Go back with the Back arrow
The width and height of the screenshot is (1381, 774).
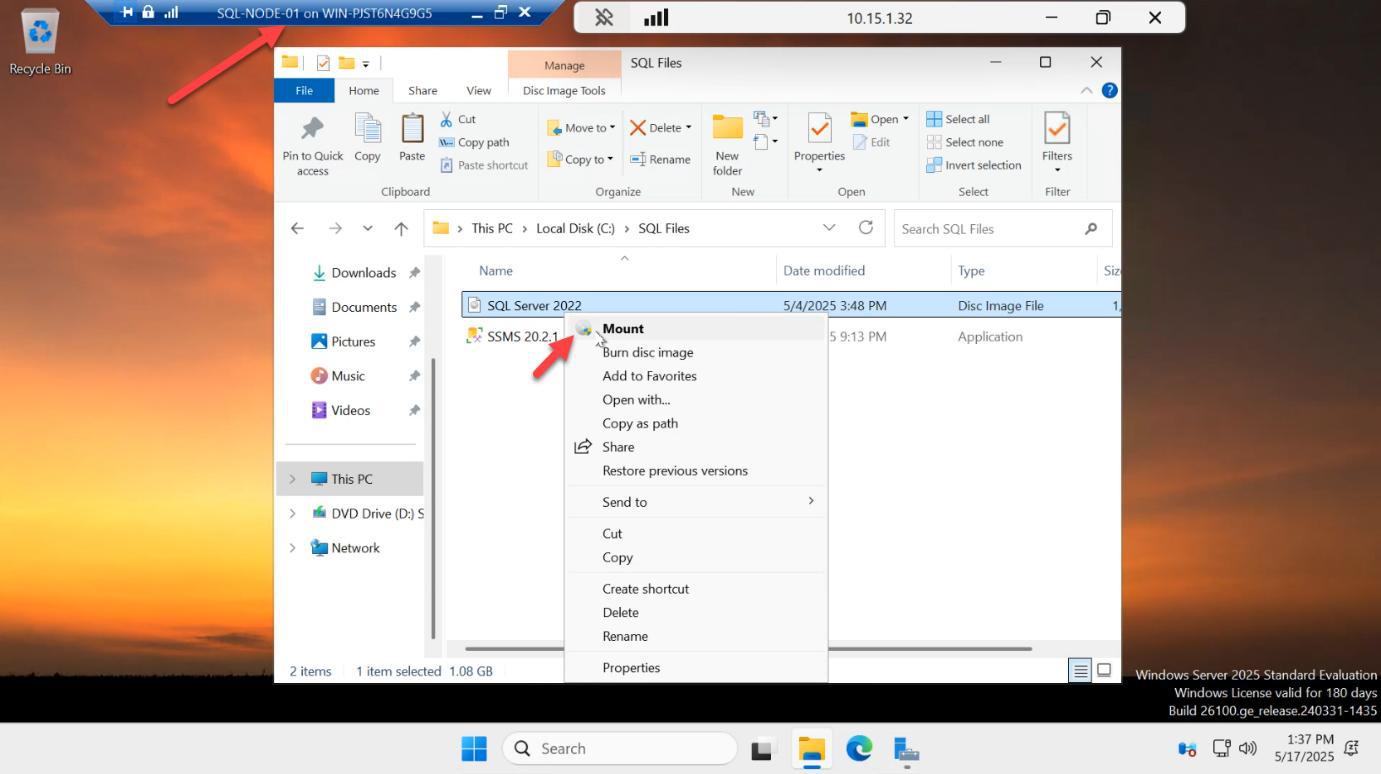297,228
